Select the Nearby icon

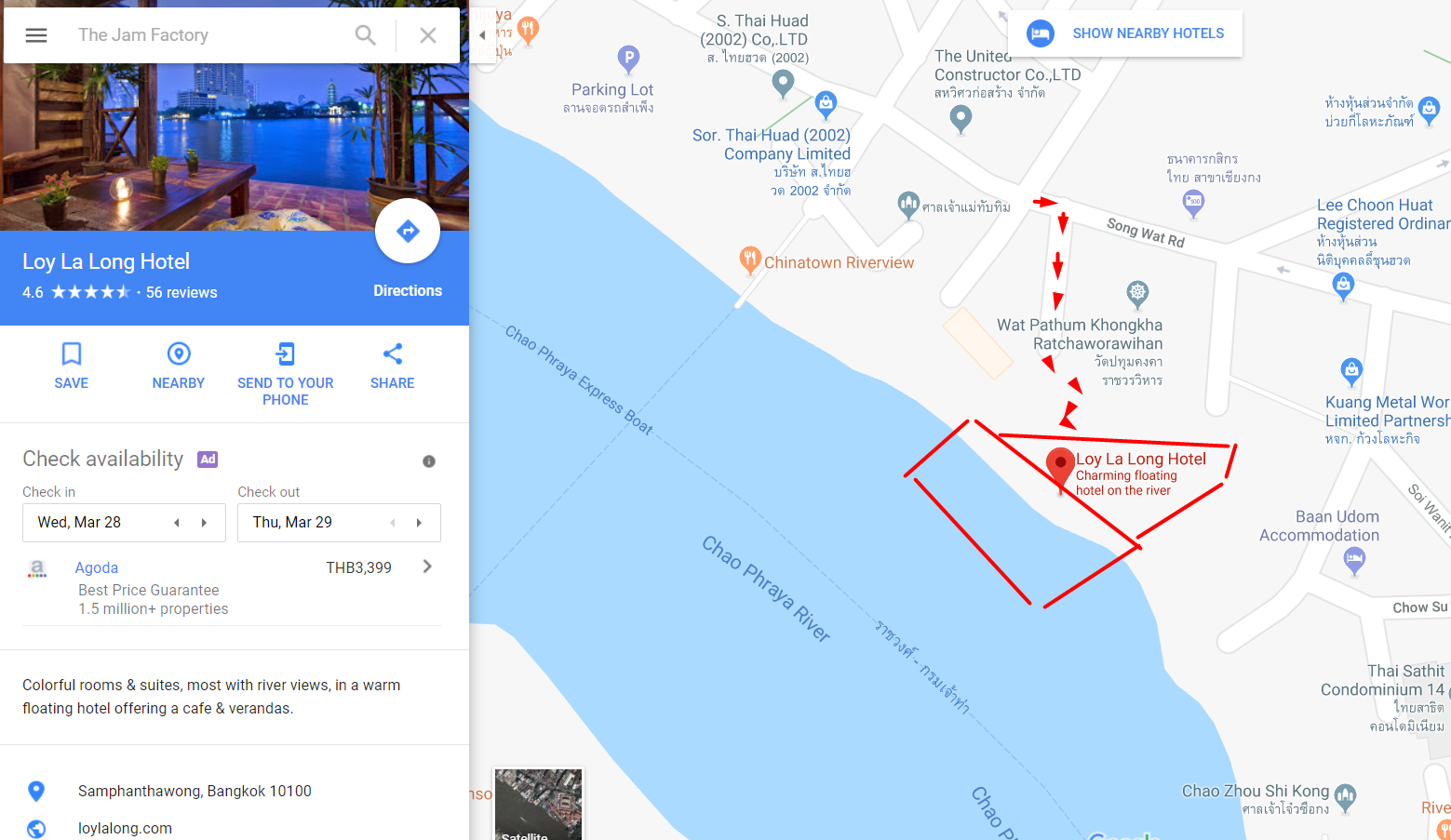[x=179, y=366]
